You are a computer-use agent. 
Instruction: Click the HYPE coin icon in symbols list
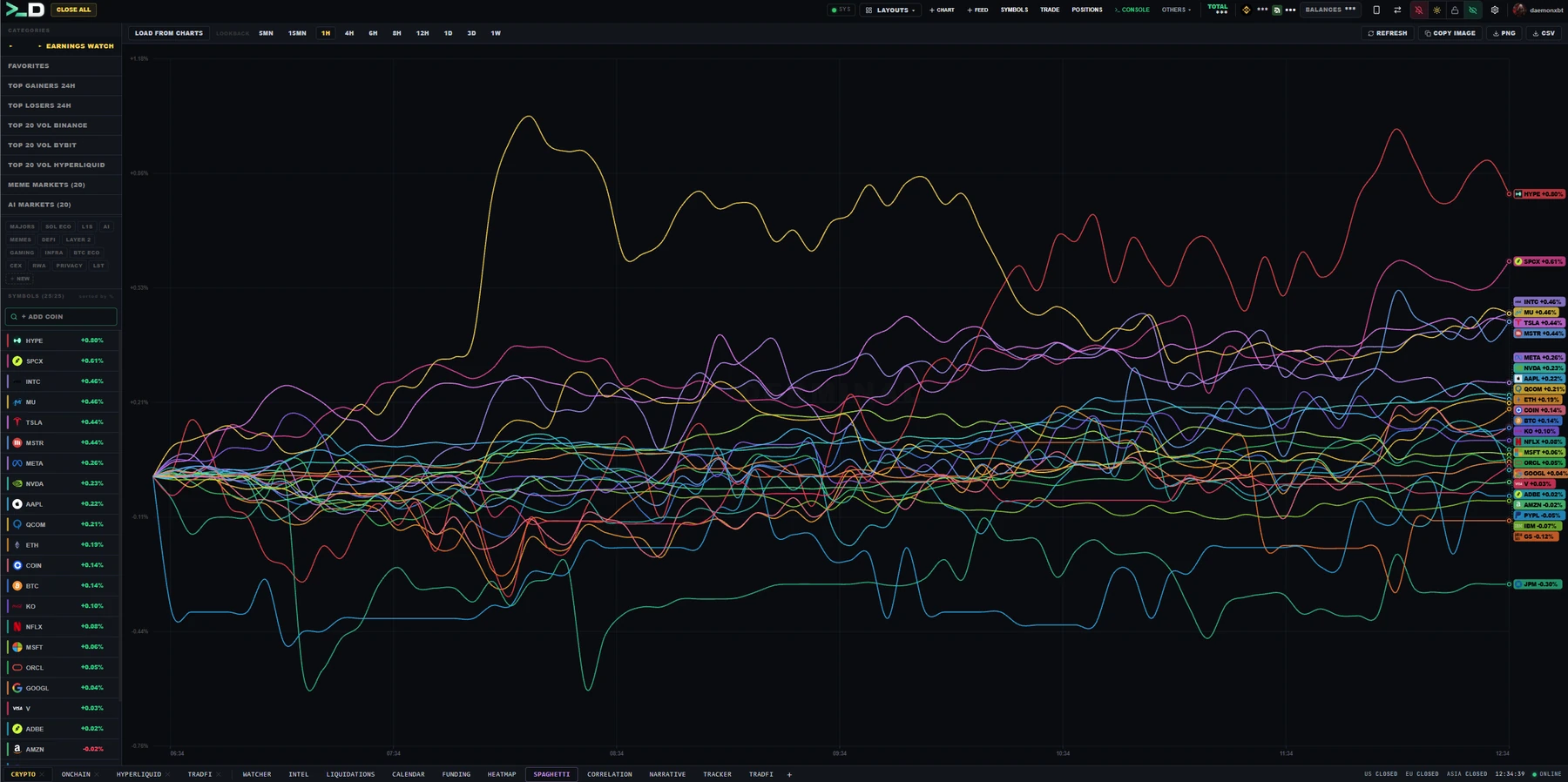click(17, 340)
